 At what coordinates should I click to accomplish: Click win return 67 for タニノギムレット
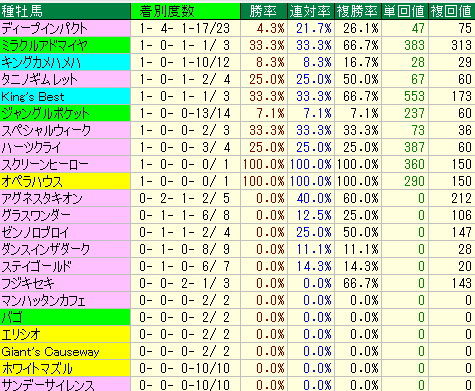(x=418, y=79)
